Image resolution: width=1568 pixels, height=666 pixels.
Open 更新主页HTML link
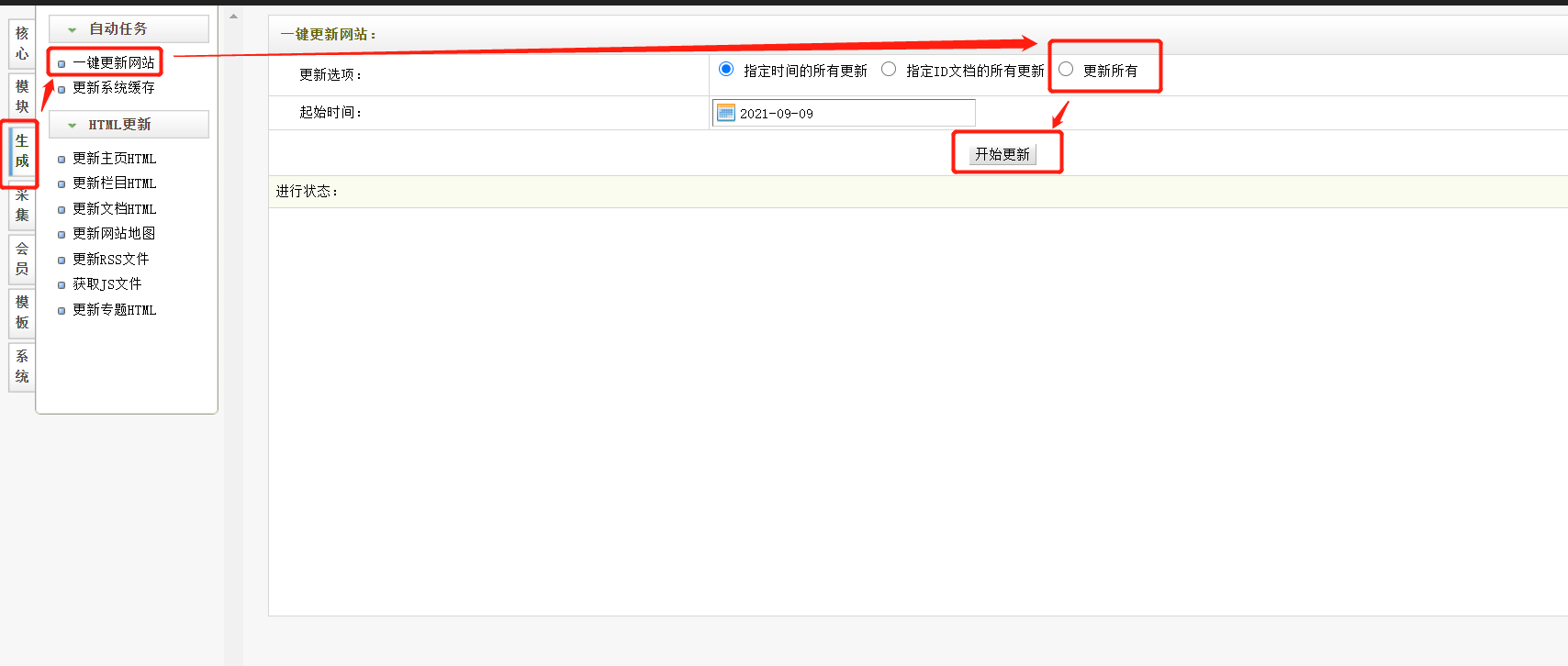[115, 158]
